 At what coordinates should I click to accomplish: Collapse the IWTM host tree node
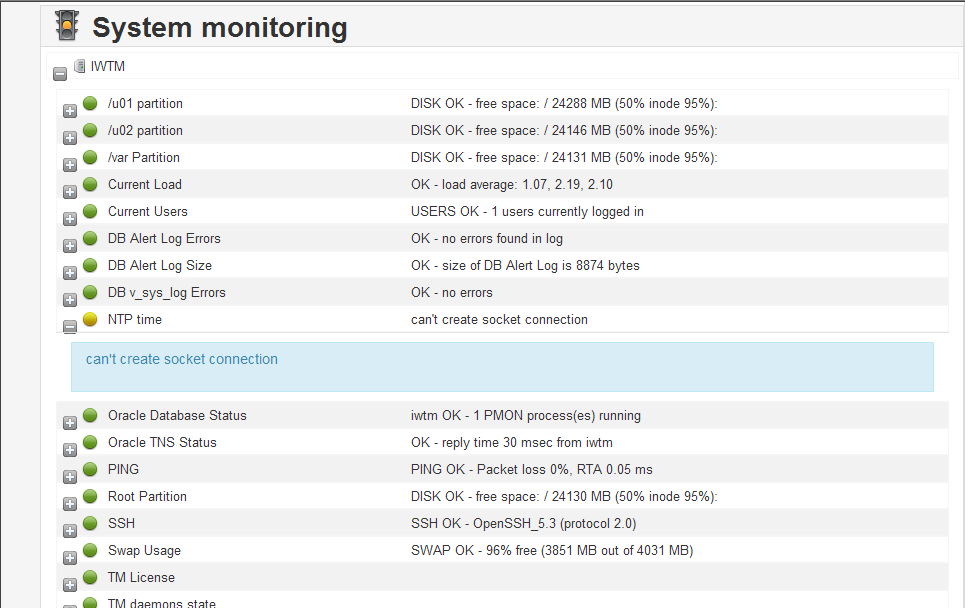[60, 73]
